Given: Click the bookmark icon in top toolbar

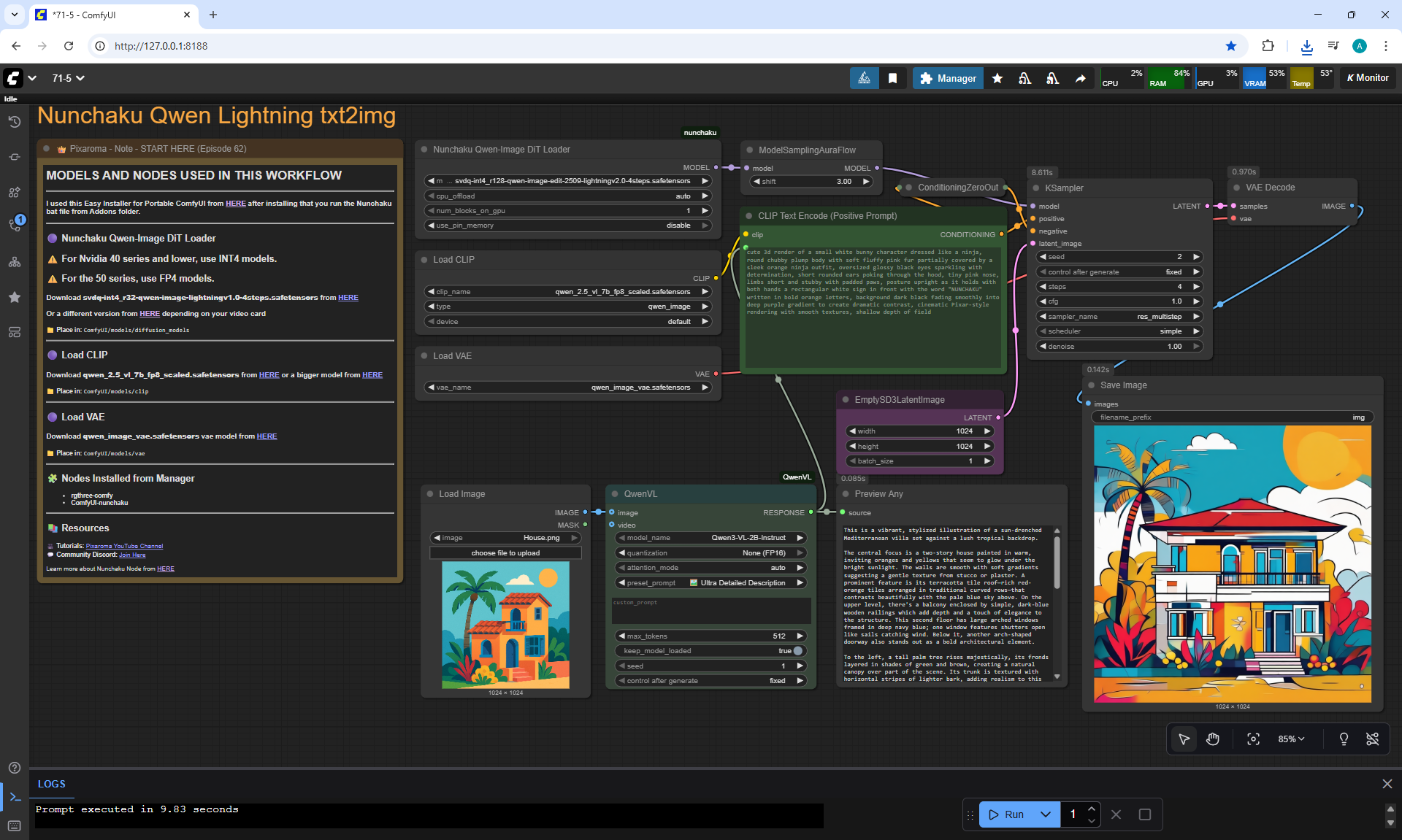Looking at the screenshot, I should coord(892,78).
